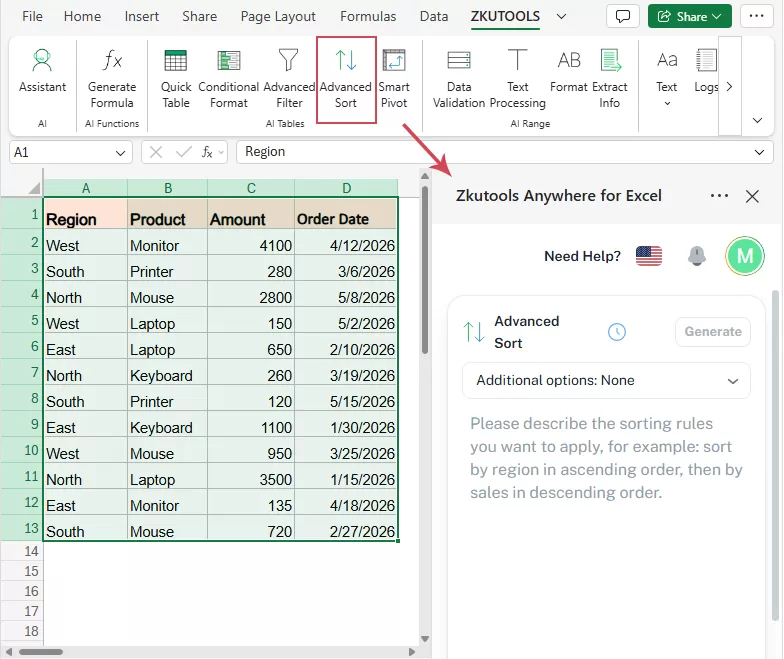Launch the Quick Table tool

click(x=176, y=78)
